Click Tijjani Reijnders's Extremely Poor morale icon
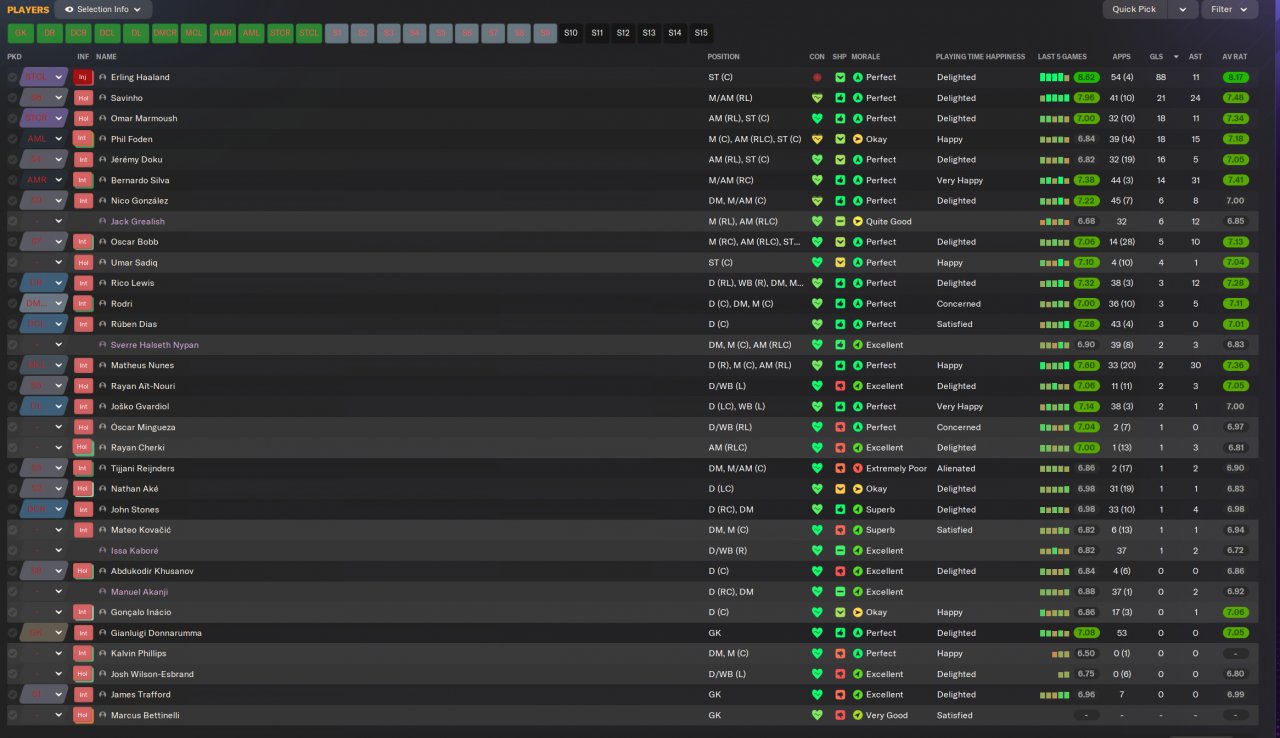1280x738 pixels. [x=857, y=468]
